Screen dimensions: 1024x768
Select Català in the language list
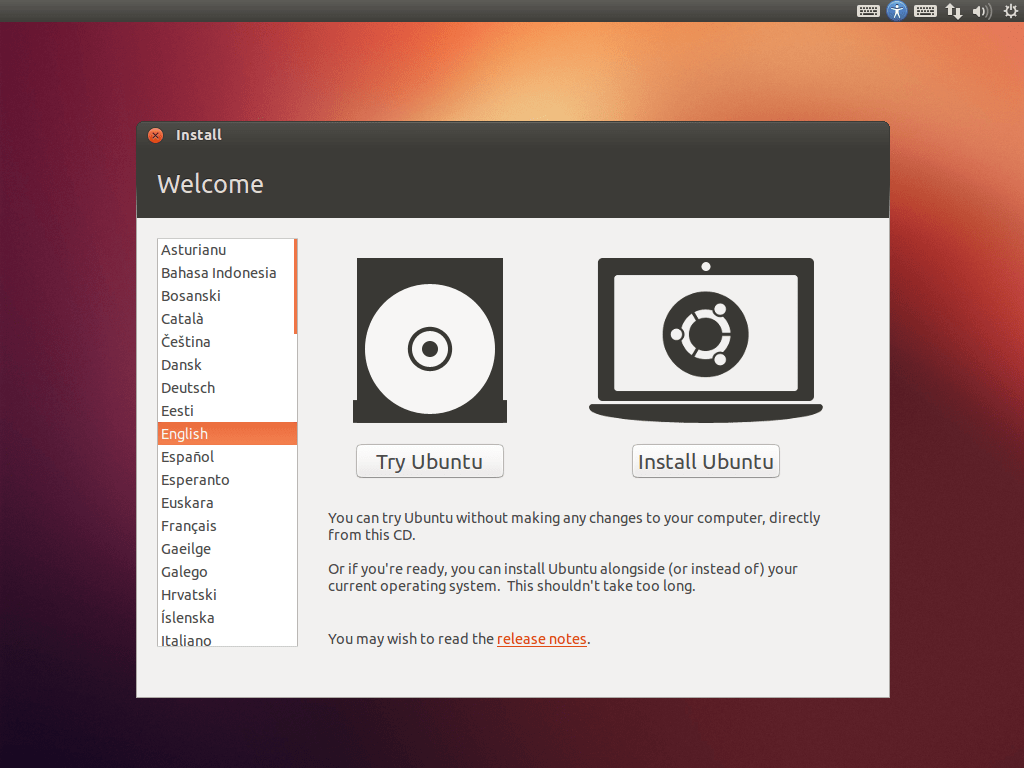(x=210, y=318)
